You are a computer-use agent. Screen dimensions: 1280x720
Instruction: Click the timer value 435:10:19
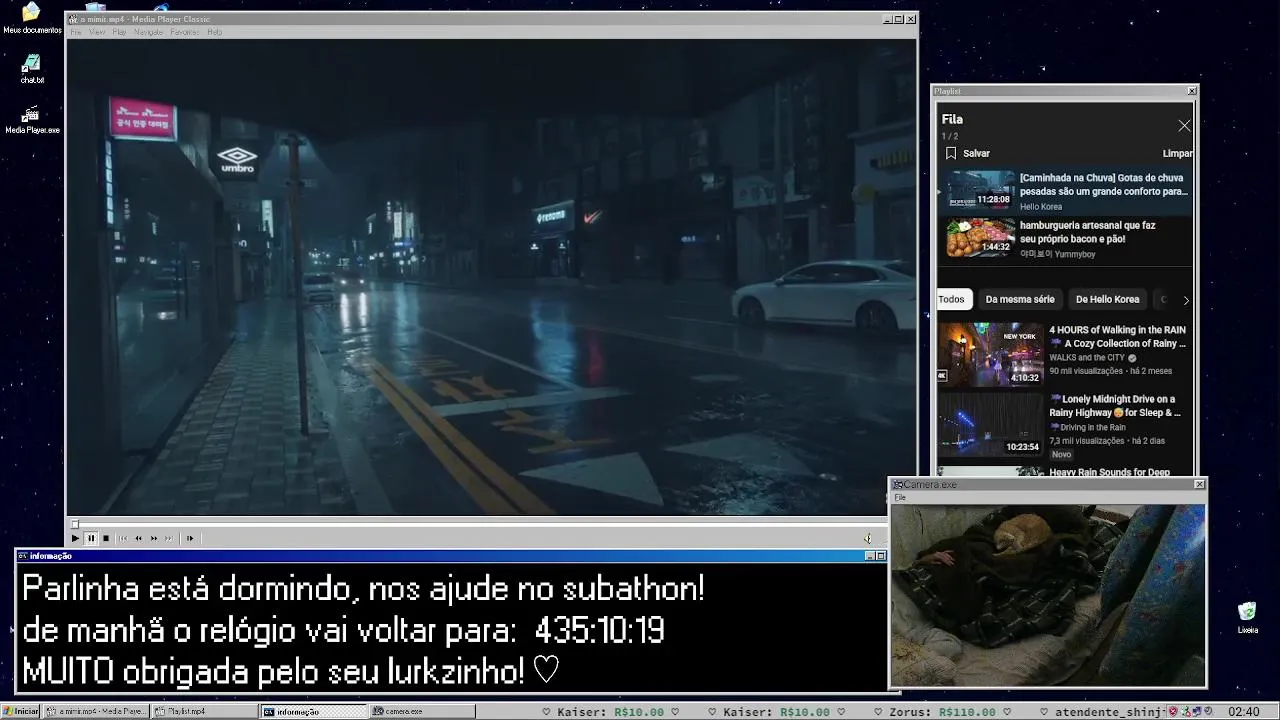click(x=599, y=631)
